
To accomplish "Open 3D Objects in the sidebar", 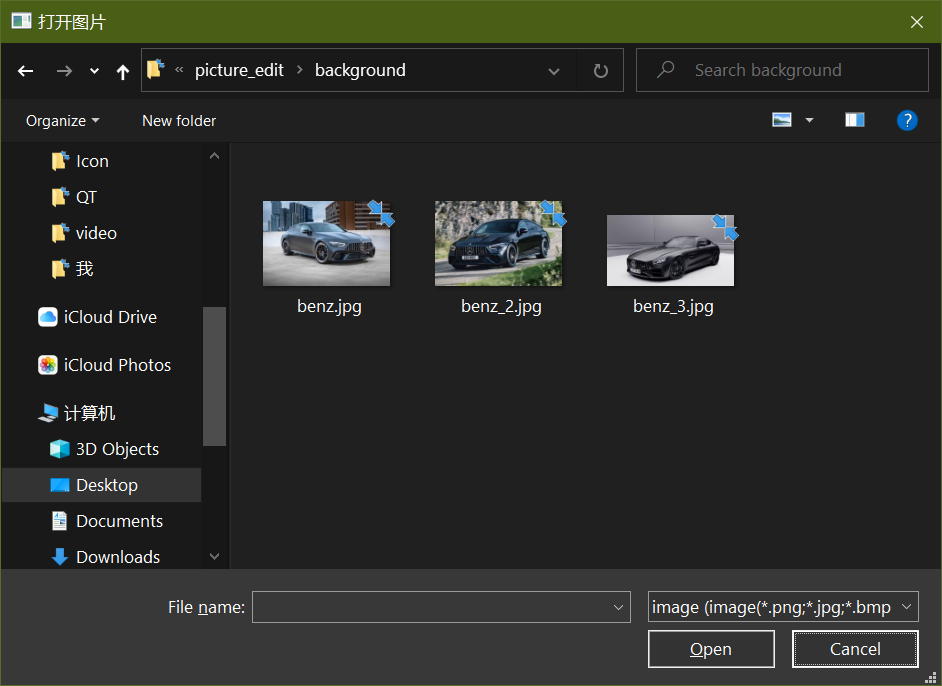I will click(x=117, y=449).
